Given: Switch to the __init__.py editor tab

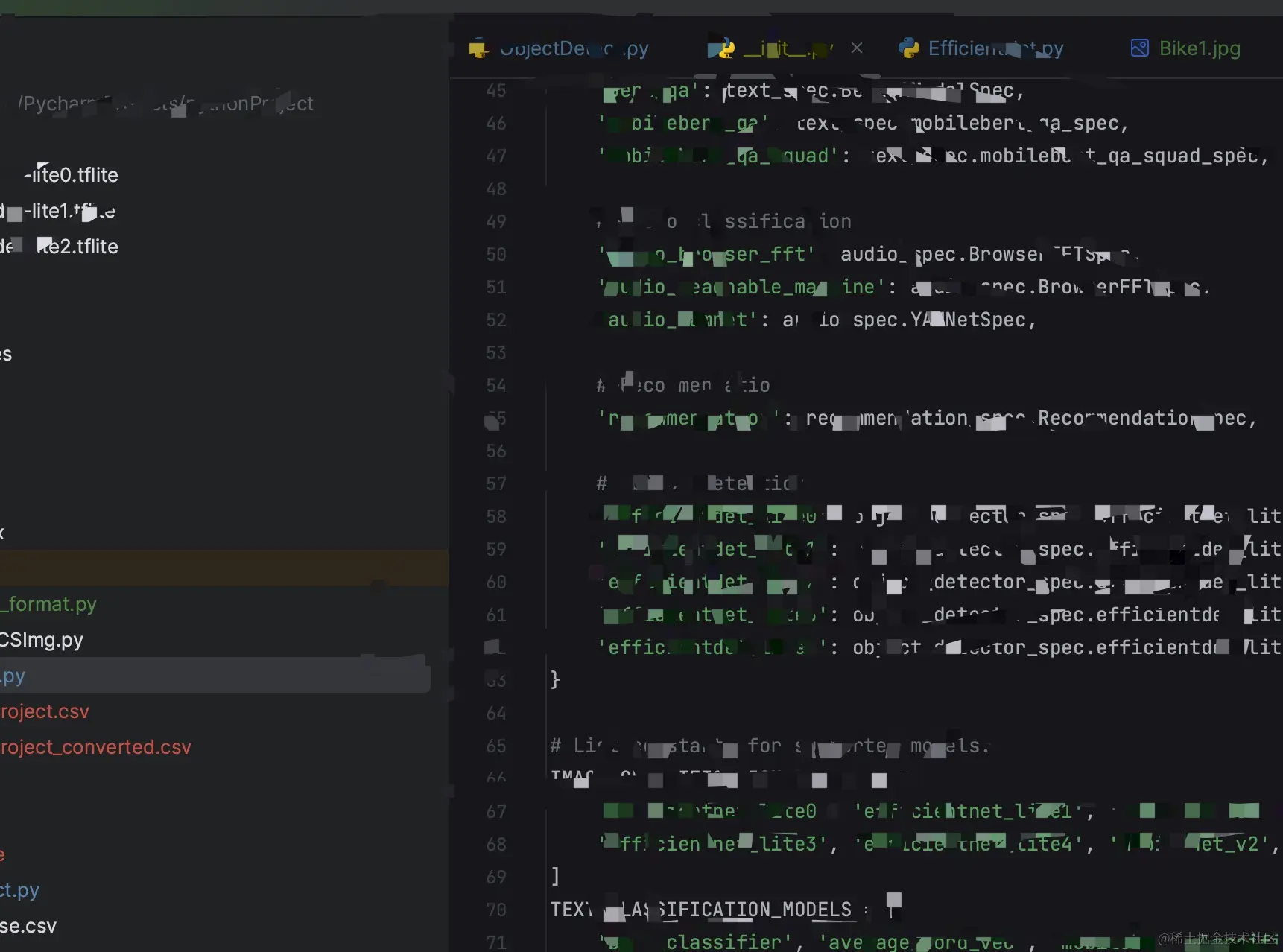Looking at the screenshot, I should point(771,49).
